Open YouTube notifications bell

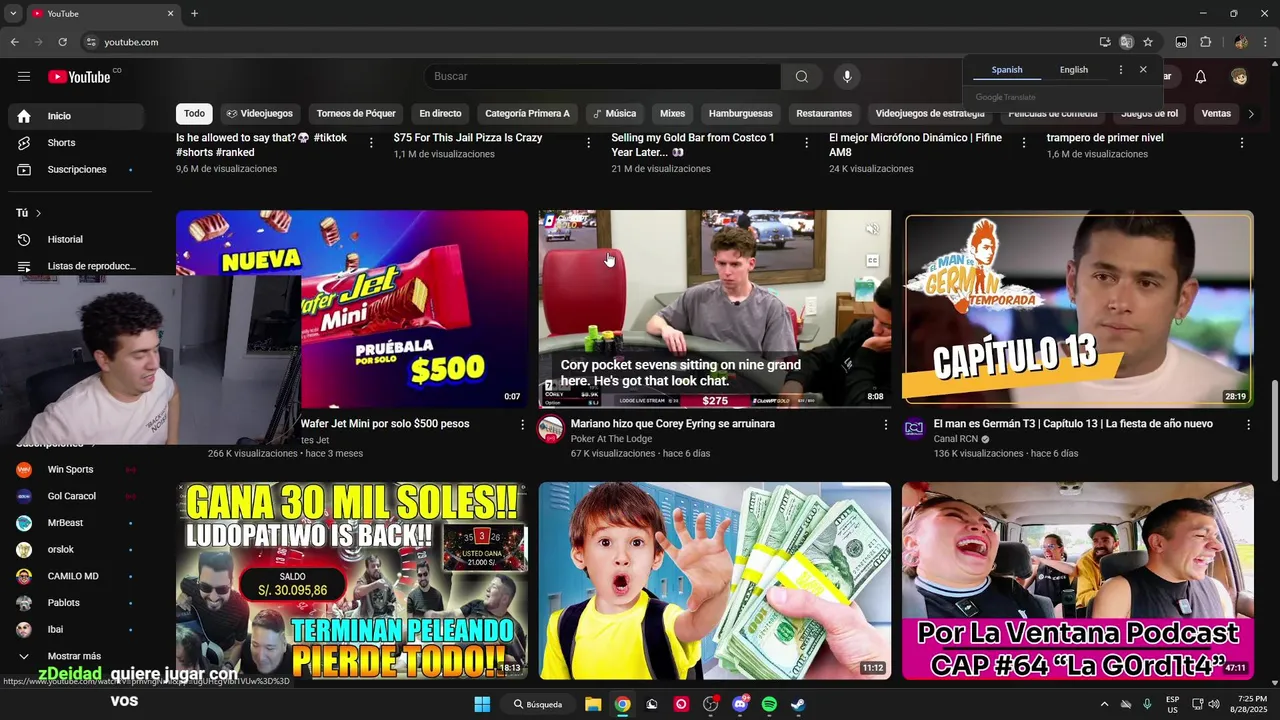(x=1200, y=77)
